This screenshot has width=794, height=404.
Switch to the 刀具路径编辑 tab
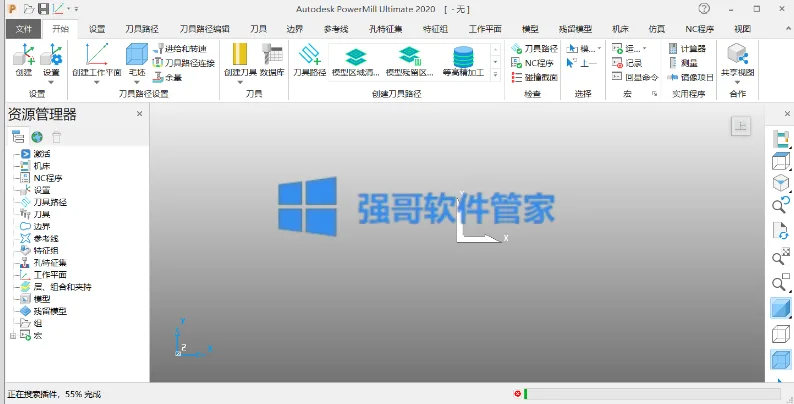(205, 29)
